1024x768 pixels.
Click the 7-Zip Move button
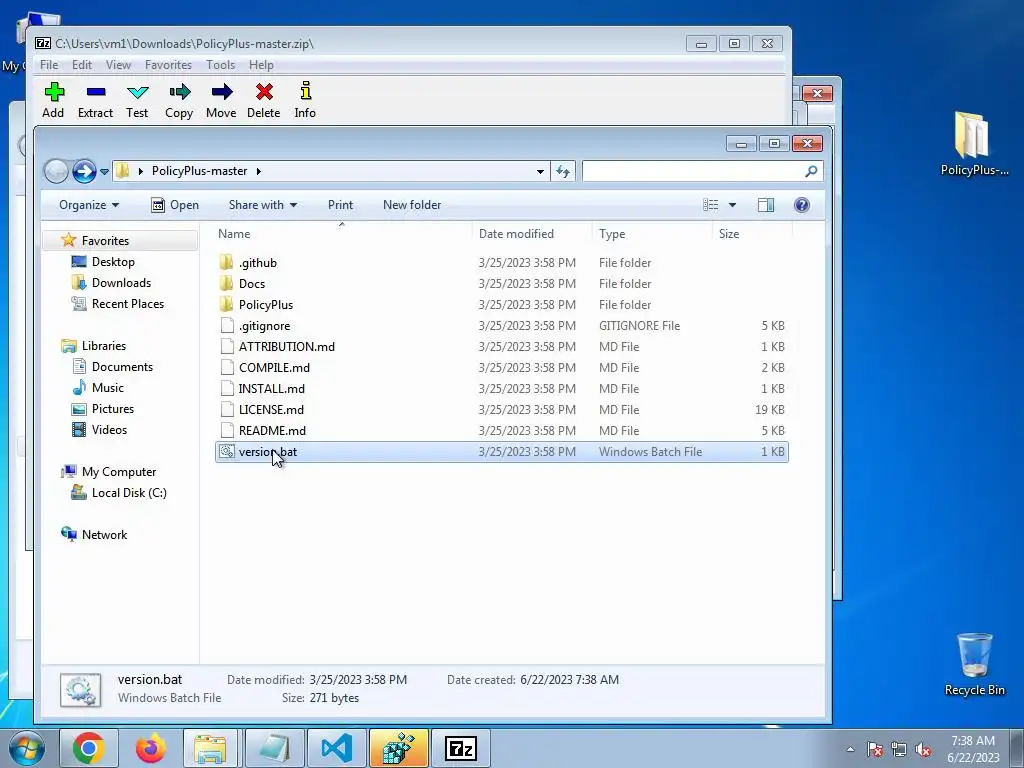pos(221,100)
